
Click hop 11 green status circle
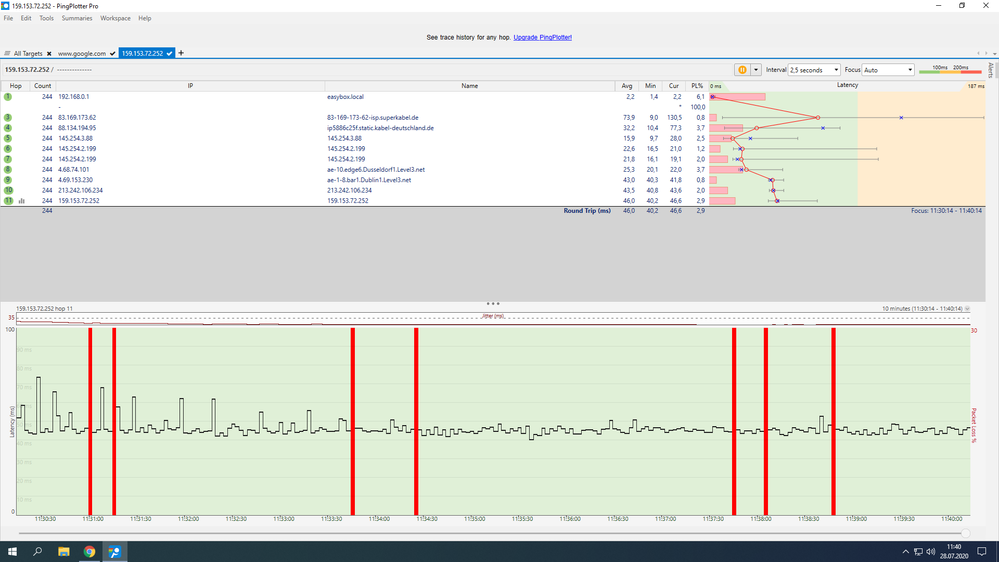(x=8, y=200)
